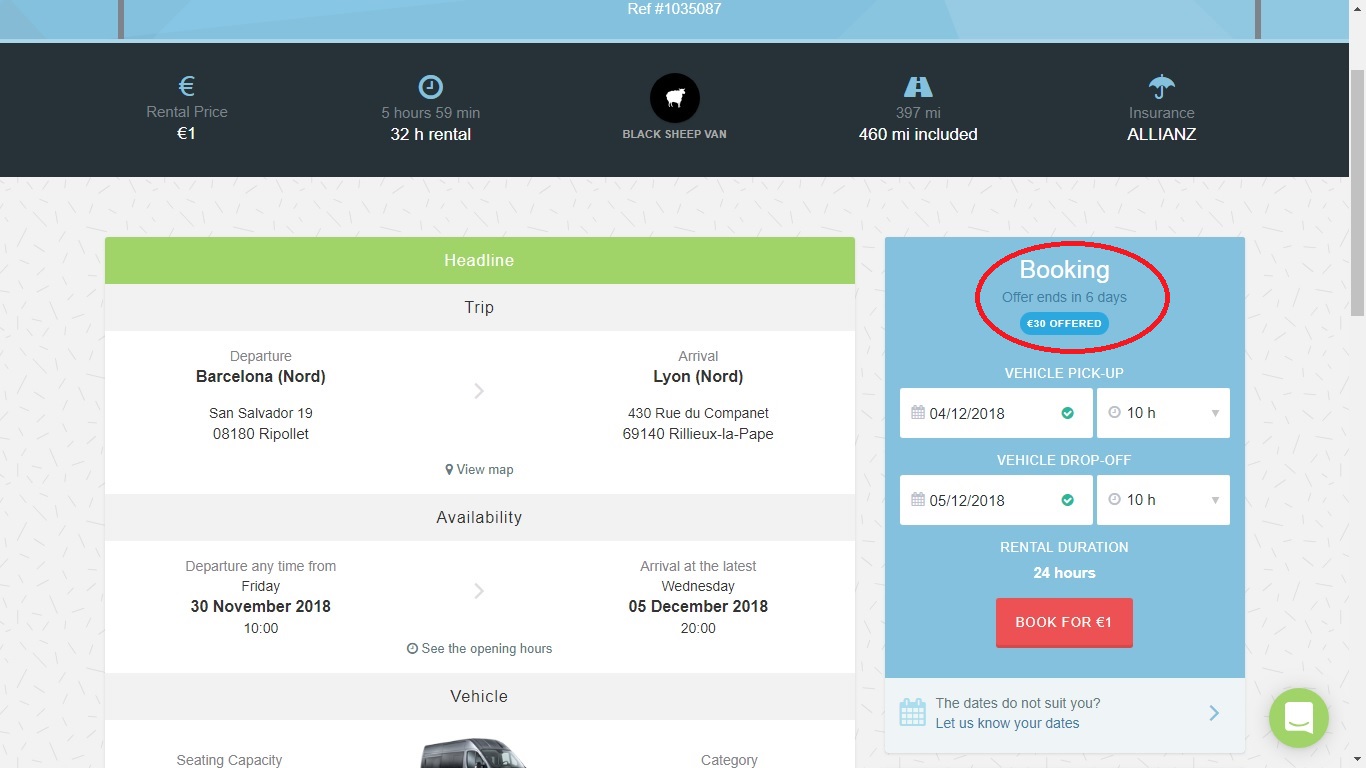Click the green checkmark in the drop-off date field

(1067, 500)
